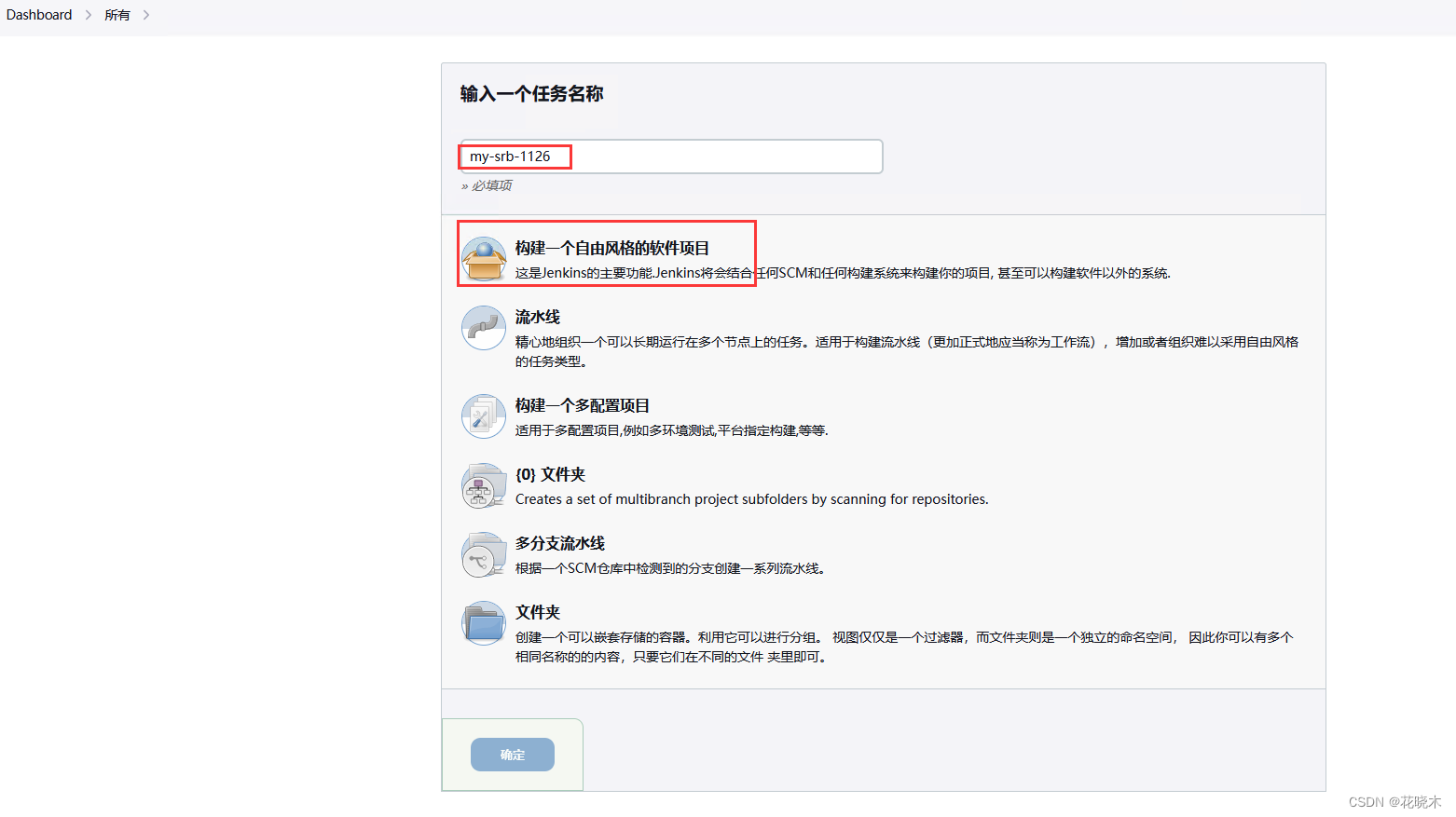Click description 'Creates a set of multibranch project'
The height and width of the screenshot is (817, 1456).
(x=752, y=499)
